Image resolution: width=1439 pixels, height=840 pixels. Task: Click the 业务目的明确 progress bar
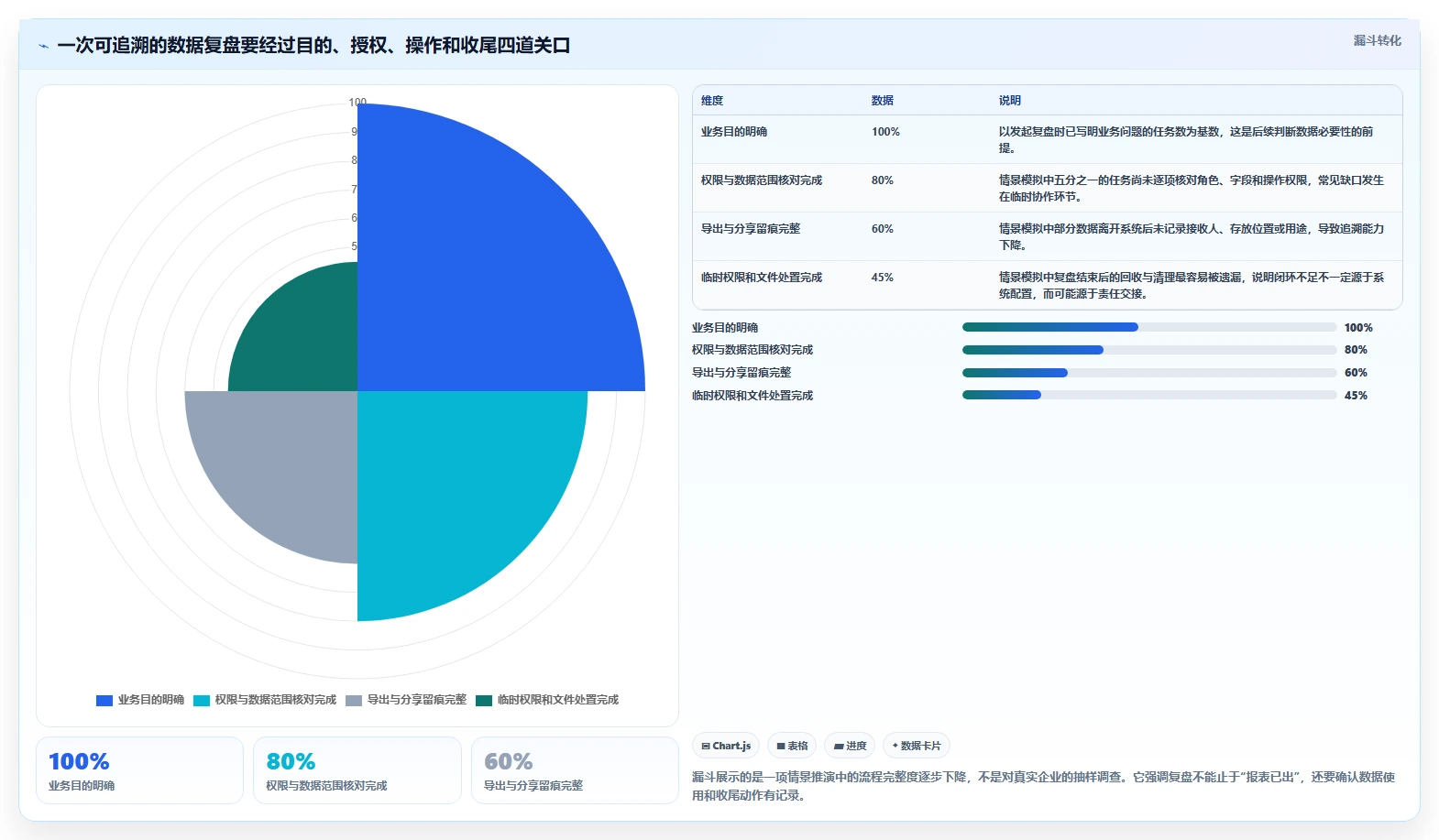click(1149, 327)
